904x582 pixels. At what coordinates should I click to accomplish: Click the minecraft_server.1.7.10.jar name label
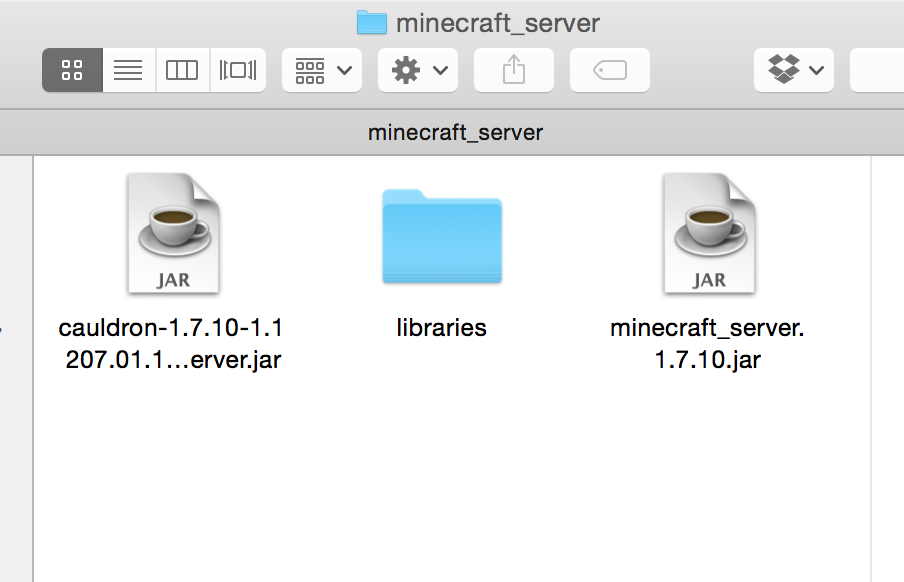point(707,344)
